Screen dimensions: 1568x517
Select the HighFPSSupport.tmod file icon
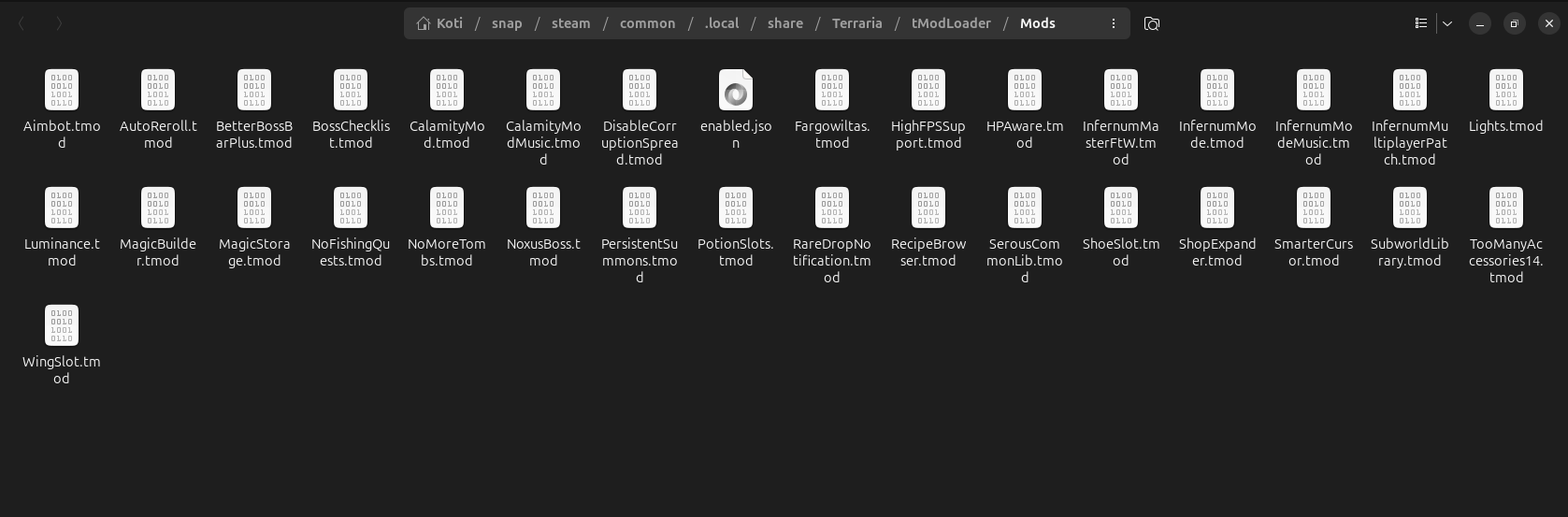point(928,90)
